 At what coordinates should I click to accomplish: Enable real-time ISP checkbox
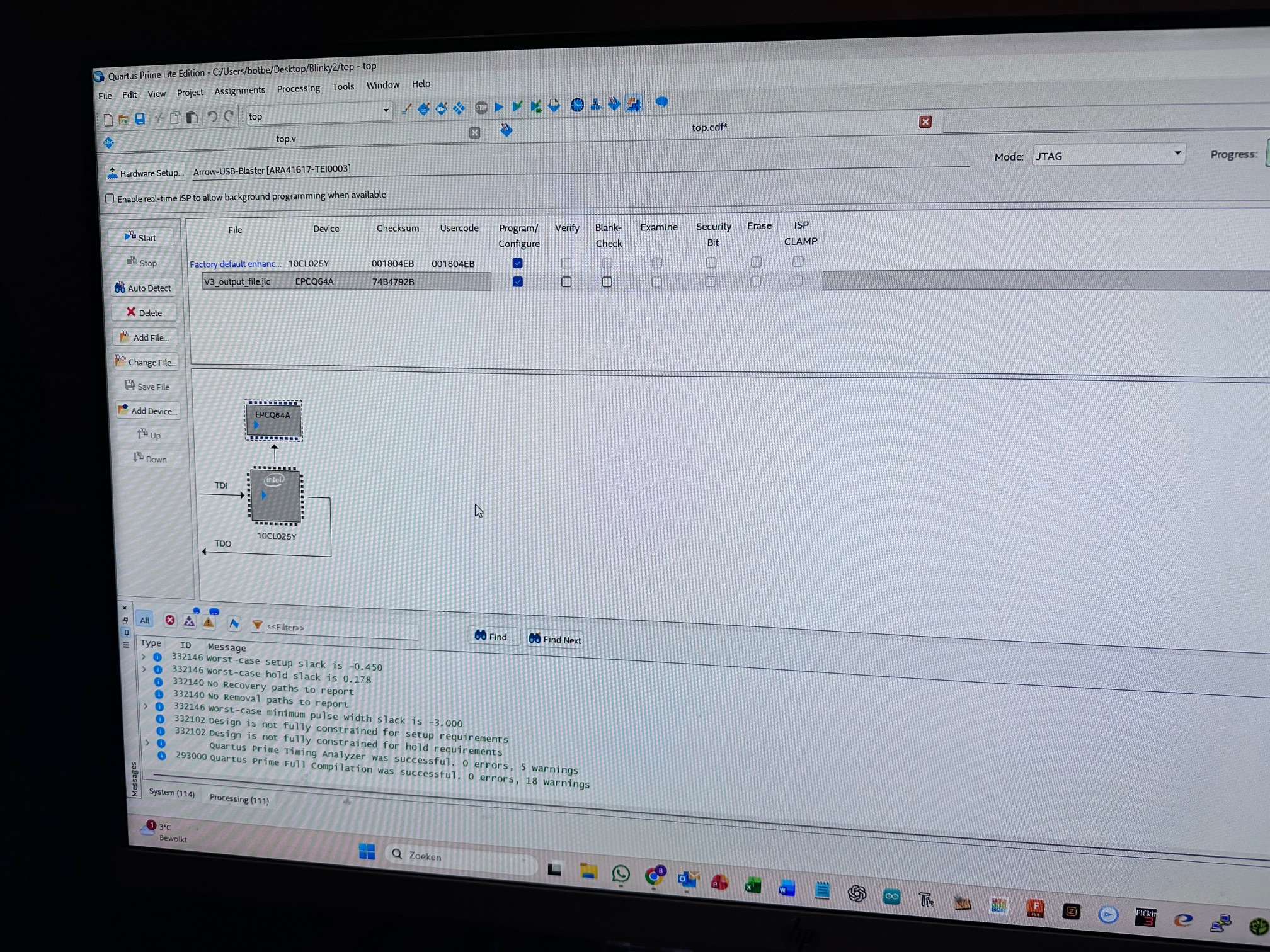pyautogui.click(x=110, y=199)
